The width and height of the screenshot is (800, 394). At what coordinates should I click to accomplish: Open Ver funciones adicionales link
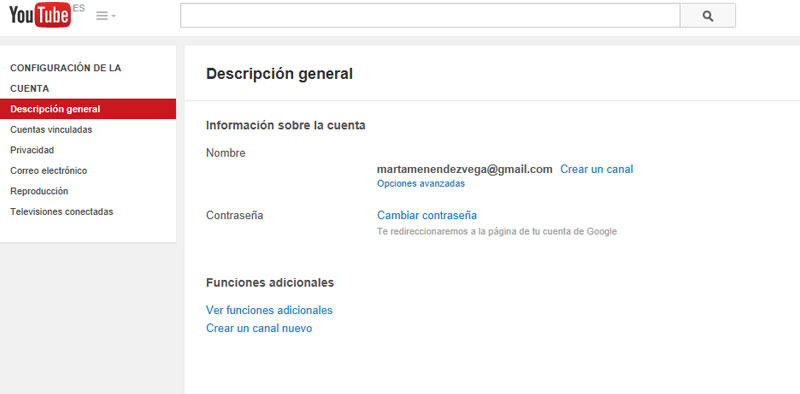click(x=269, y=310)
